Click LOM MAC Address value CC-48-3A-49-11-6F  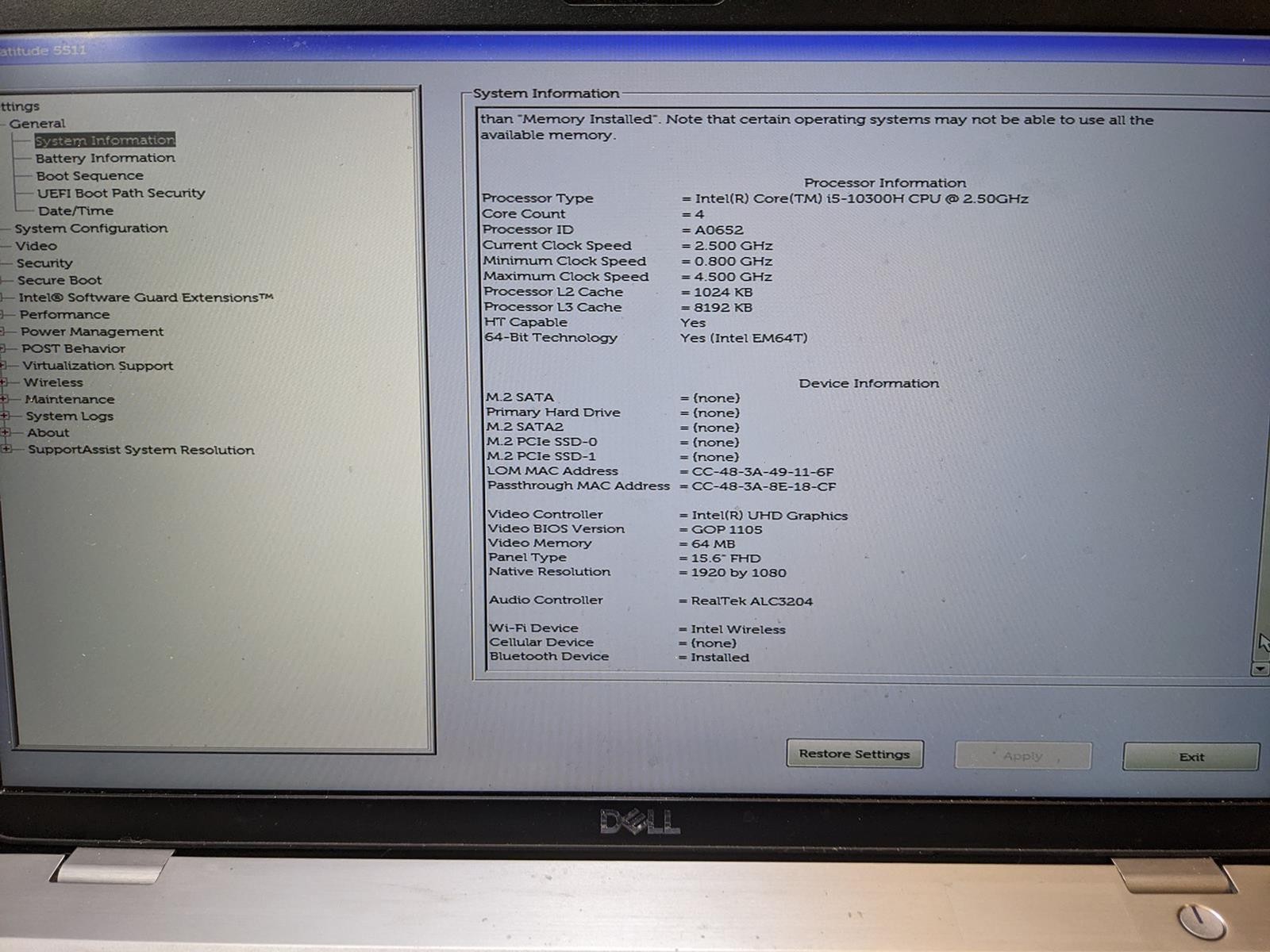763,471
